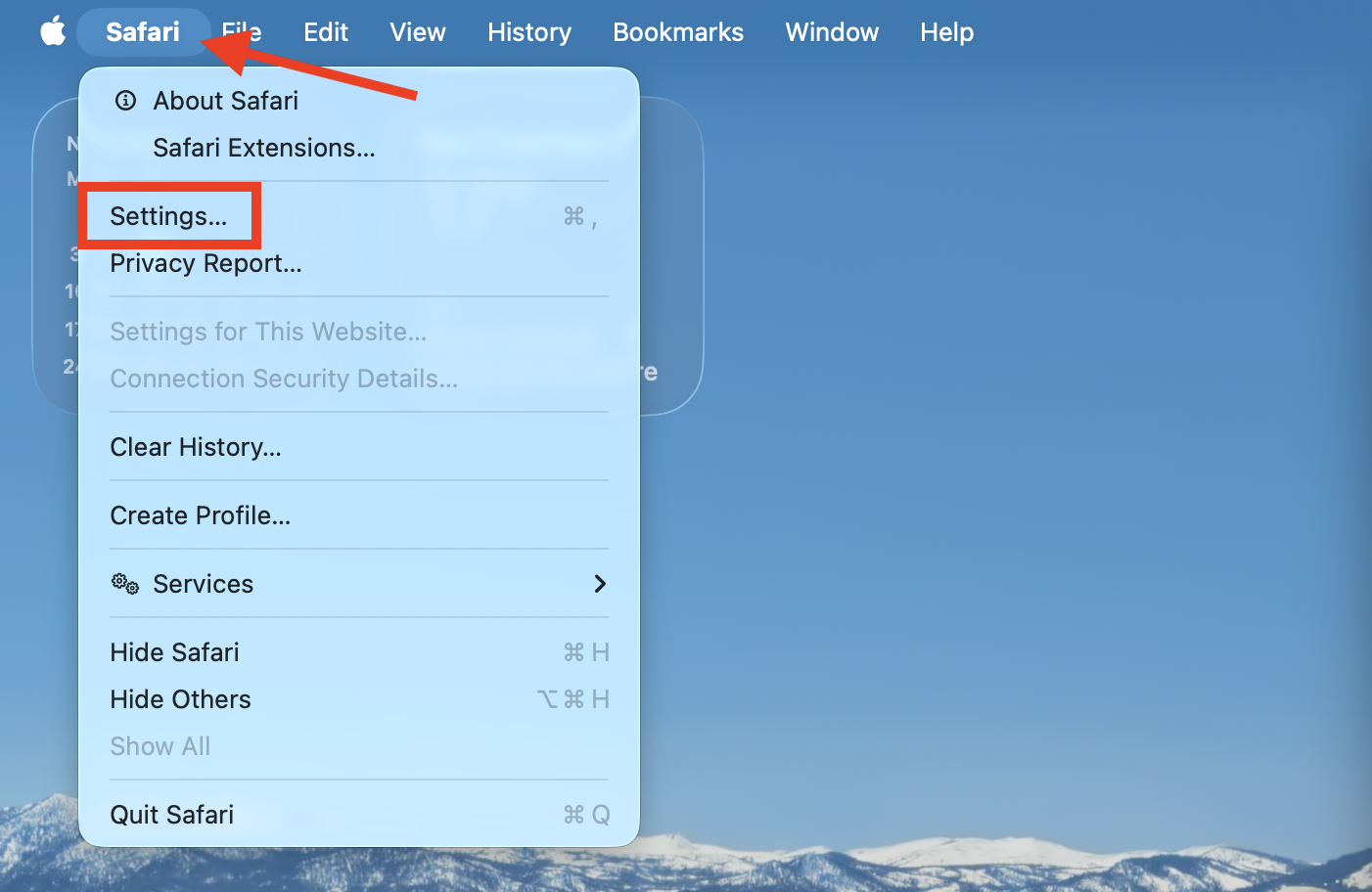The height and width of the screenshot is (892, 1372).
Task: Expand the Services submenu chevron
Action: [600, 583]
